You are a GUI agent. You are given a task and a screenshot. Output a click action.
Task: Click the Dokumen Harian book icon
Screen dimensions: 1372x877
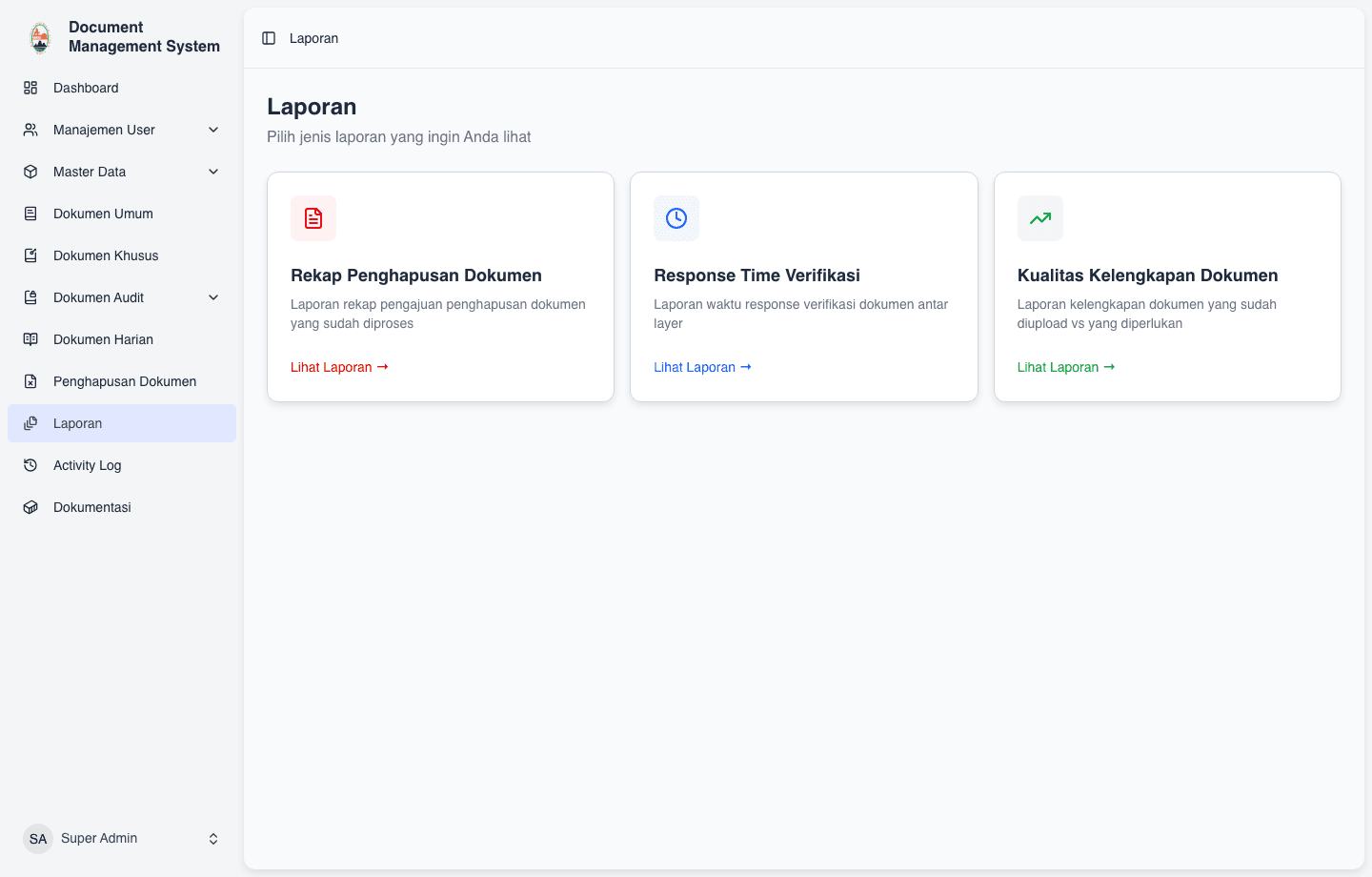click(x=30, y=339)
